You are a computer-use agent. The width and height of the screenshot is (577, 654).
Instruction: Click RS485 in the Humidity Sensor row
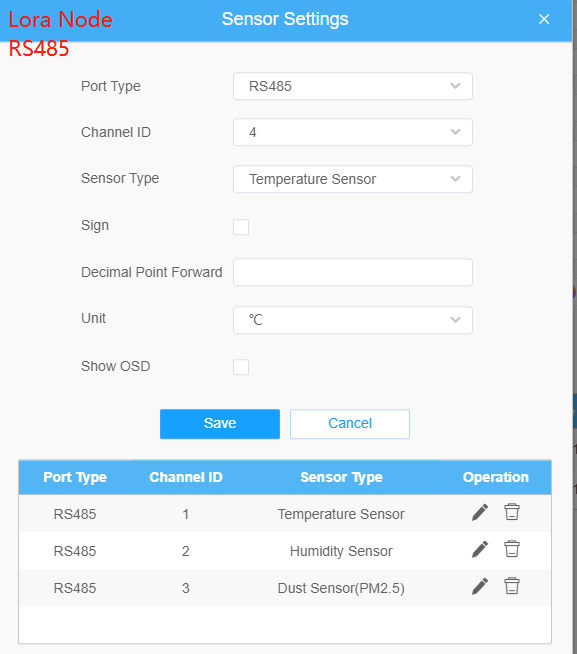[x=75, y=551]
